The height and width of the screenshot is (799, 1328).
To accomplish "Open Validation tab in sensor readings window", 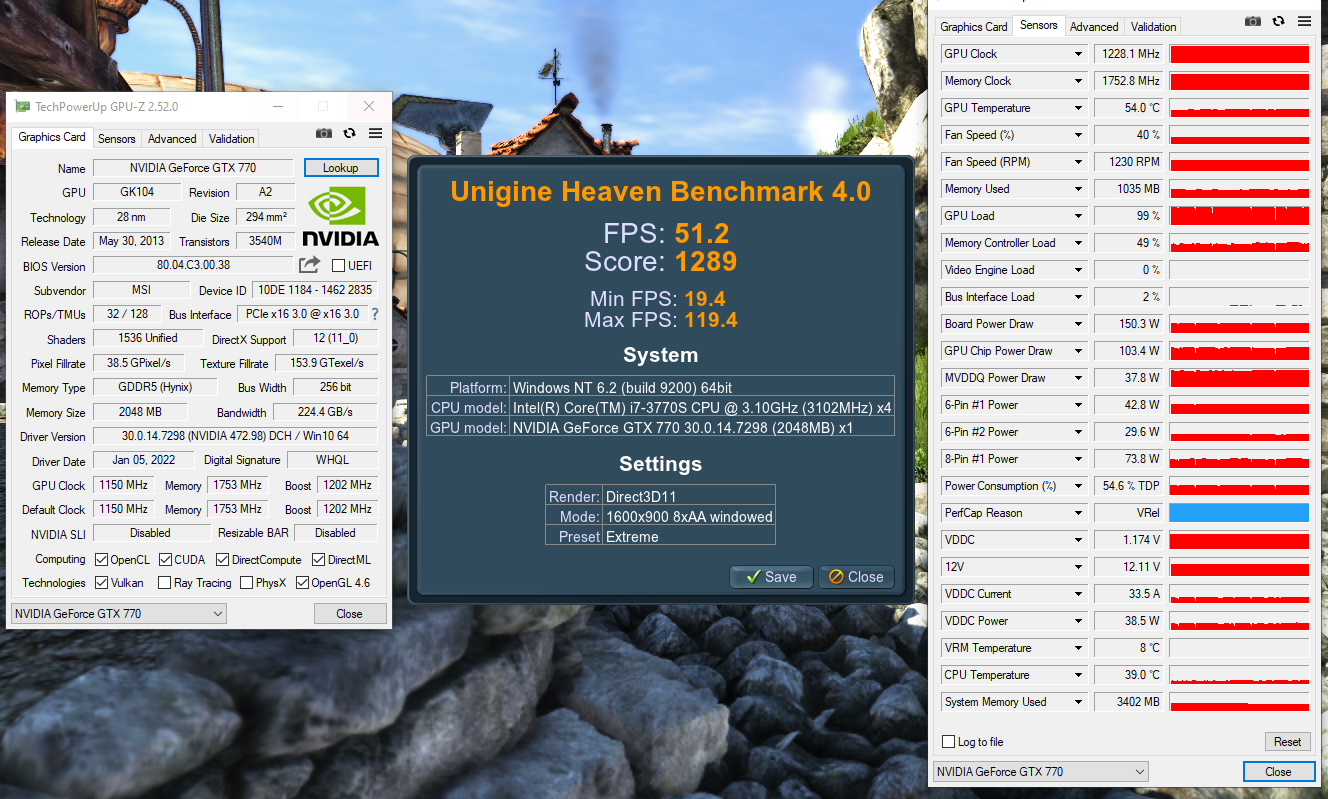I will point(1154,27).
